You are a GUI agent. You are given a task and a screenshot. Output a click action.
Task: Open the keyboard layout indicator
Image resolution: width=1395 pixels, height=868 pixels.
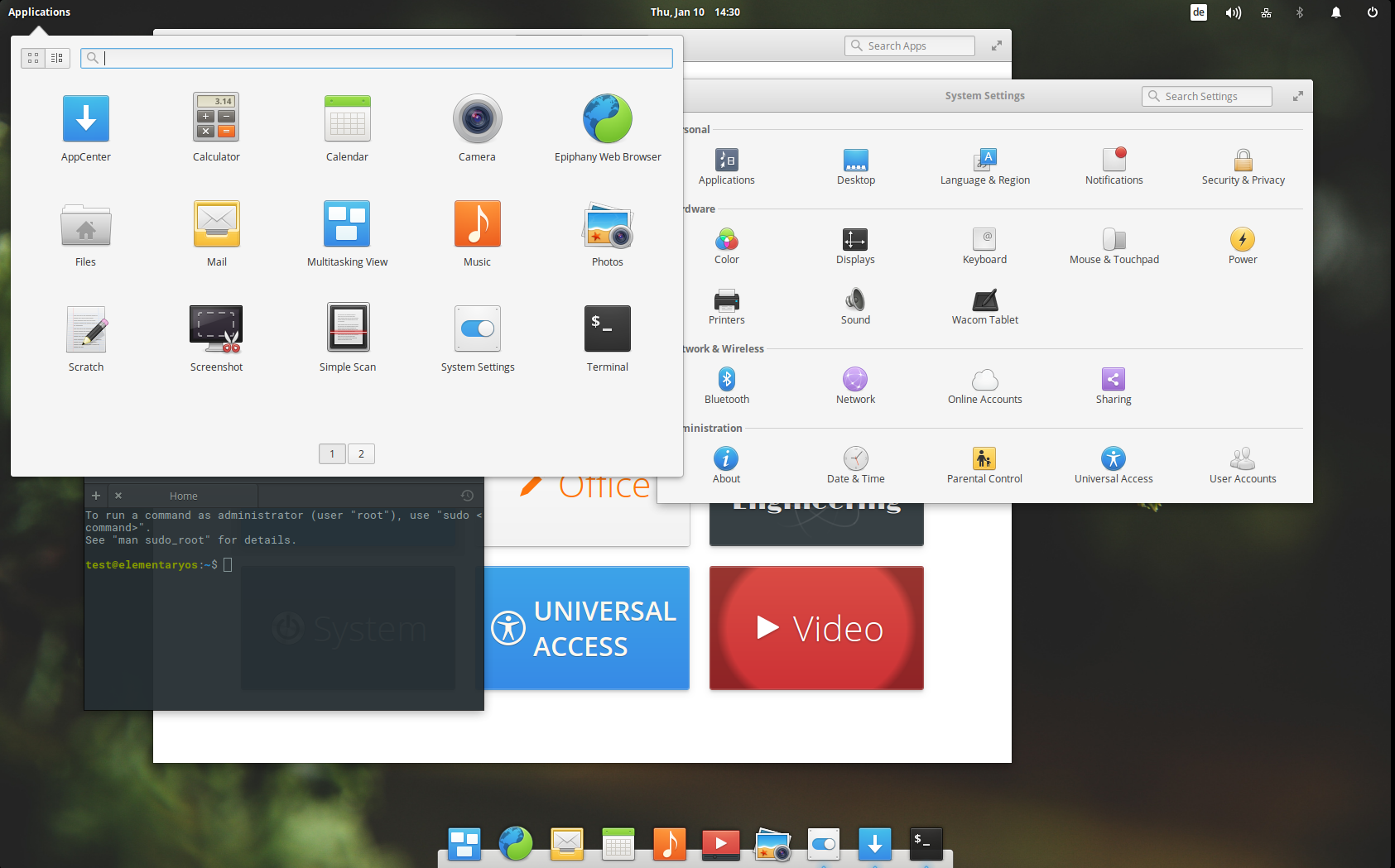1198,12
